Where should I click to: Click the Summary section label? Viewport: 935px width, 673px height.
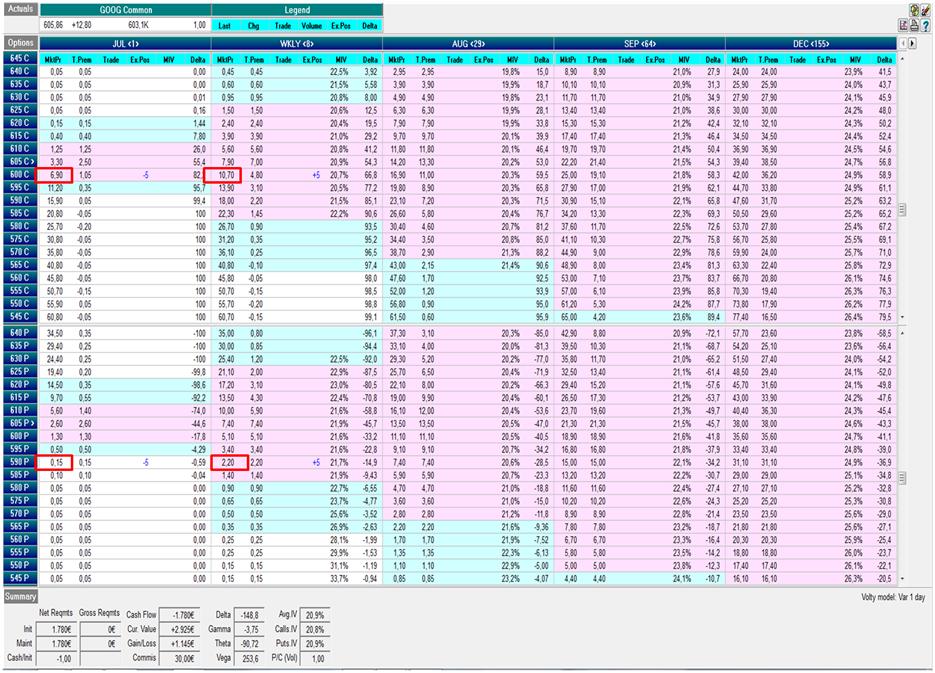pyautogui.click(x=21, y=596)
